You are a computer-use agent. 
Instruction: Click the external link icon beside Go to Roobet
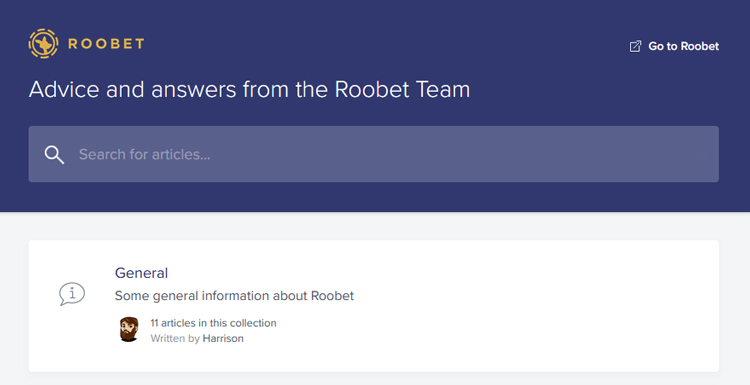click(x=635, y=46)
